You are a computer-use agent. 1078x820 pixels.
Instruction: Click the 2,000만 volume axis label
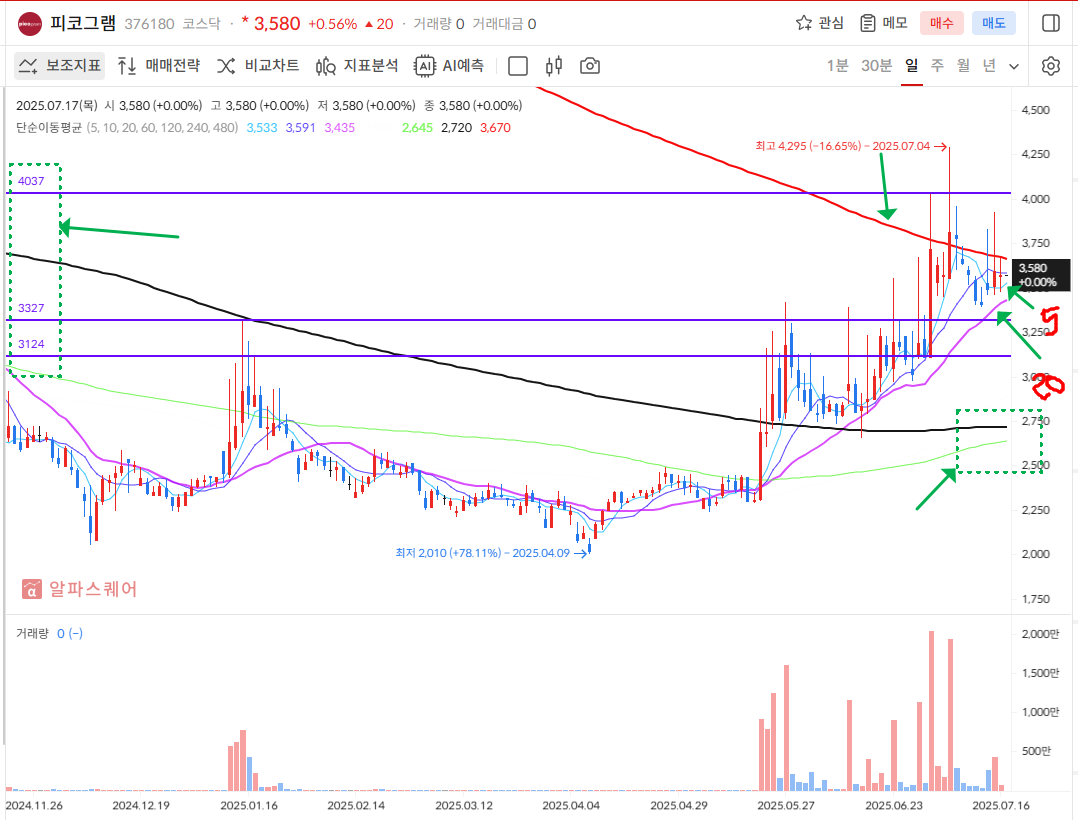point(1040,634)
